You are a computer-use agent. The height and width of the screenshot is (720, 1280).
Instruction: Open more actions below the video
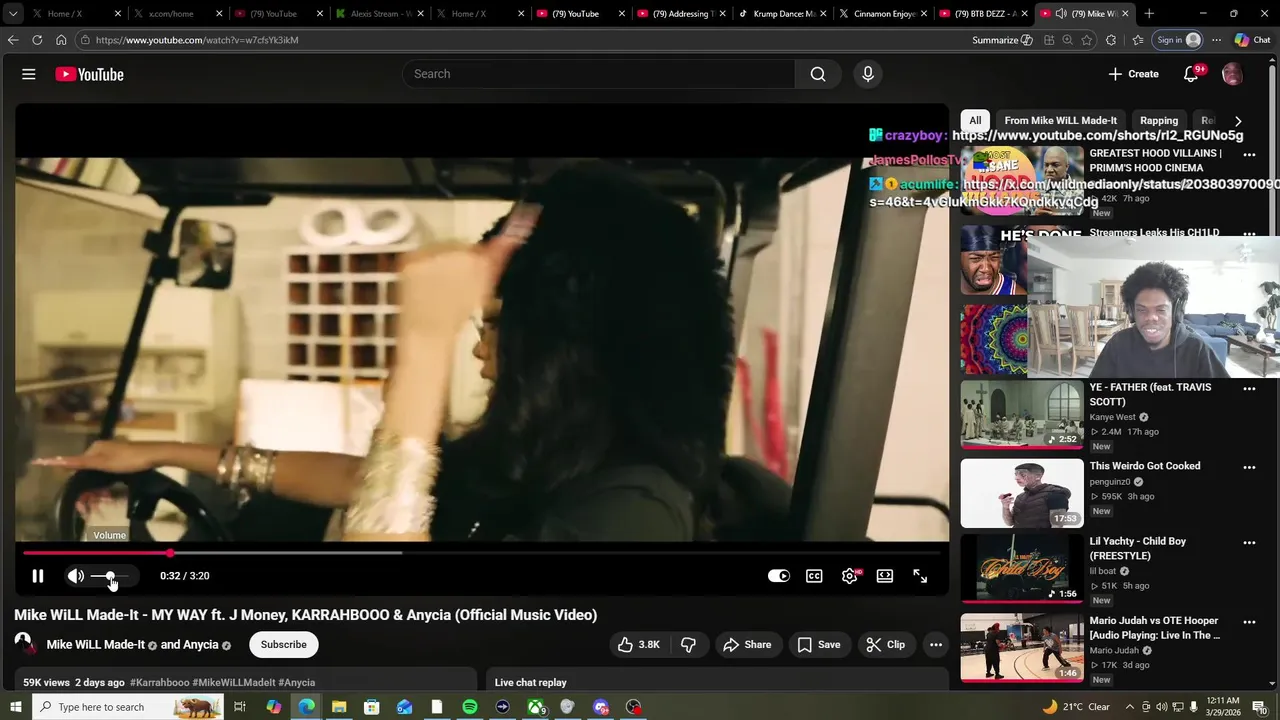(936, 645)
